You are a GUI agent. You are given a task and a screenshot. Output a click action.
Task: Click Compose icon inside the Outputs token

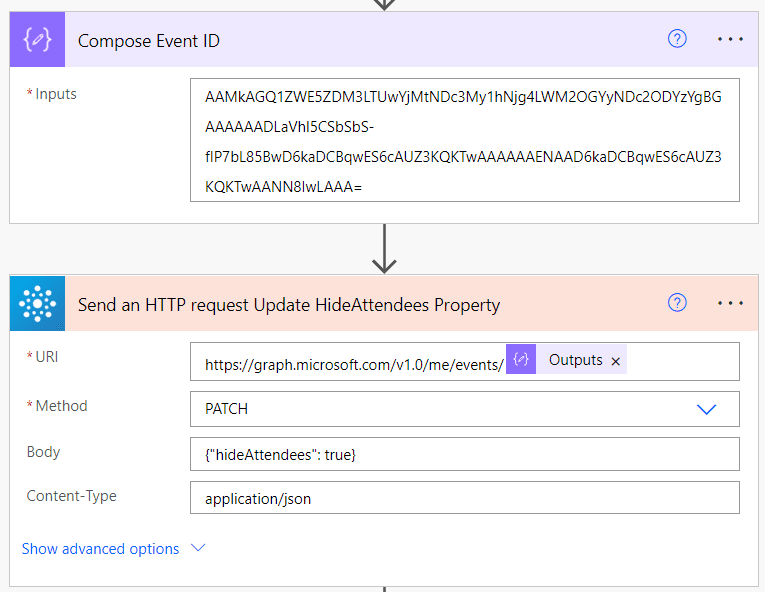[521, 360]
